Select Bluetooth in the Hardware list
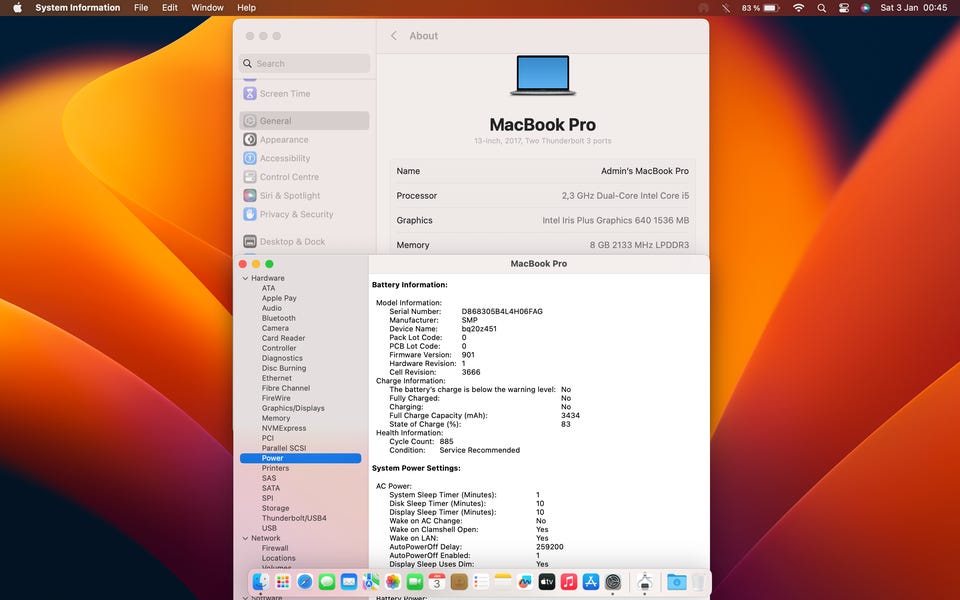 coord(278,318)
